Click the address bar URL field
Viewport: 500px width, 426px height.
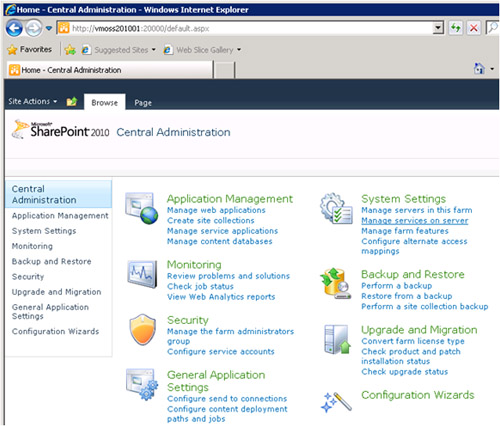246,28
